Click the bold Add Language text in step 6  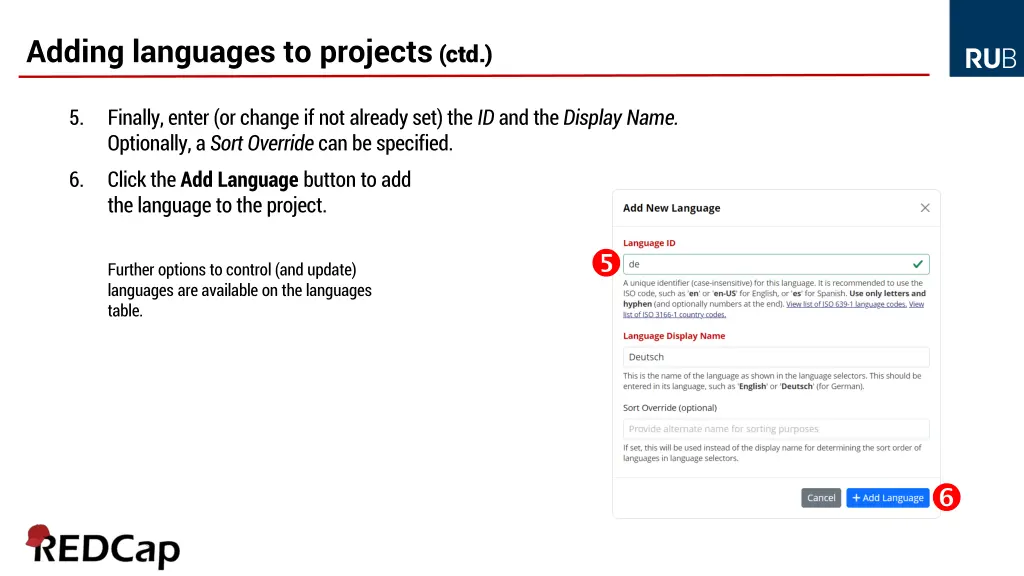click(239, 180)
